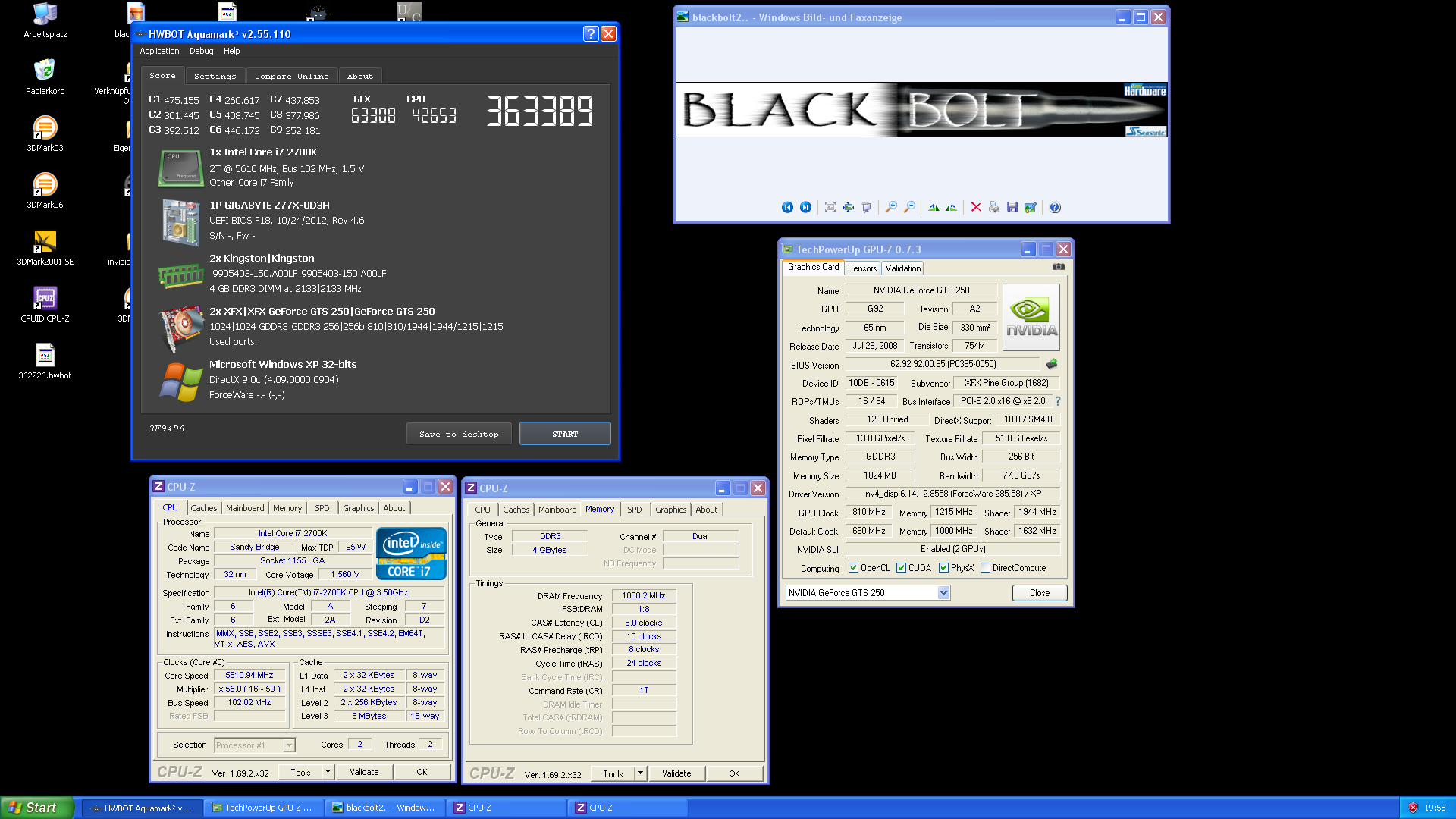Image resolution: width=1456 pixels, height=819 pixels.
Task: Expand Tools dropdown arrow in right CPU-Z
Action: click(x=640, y=773)
